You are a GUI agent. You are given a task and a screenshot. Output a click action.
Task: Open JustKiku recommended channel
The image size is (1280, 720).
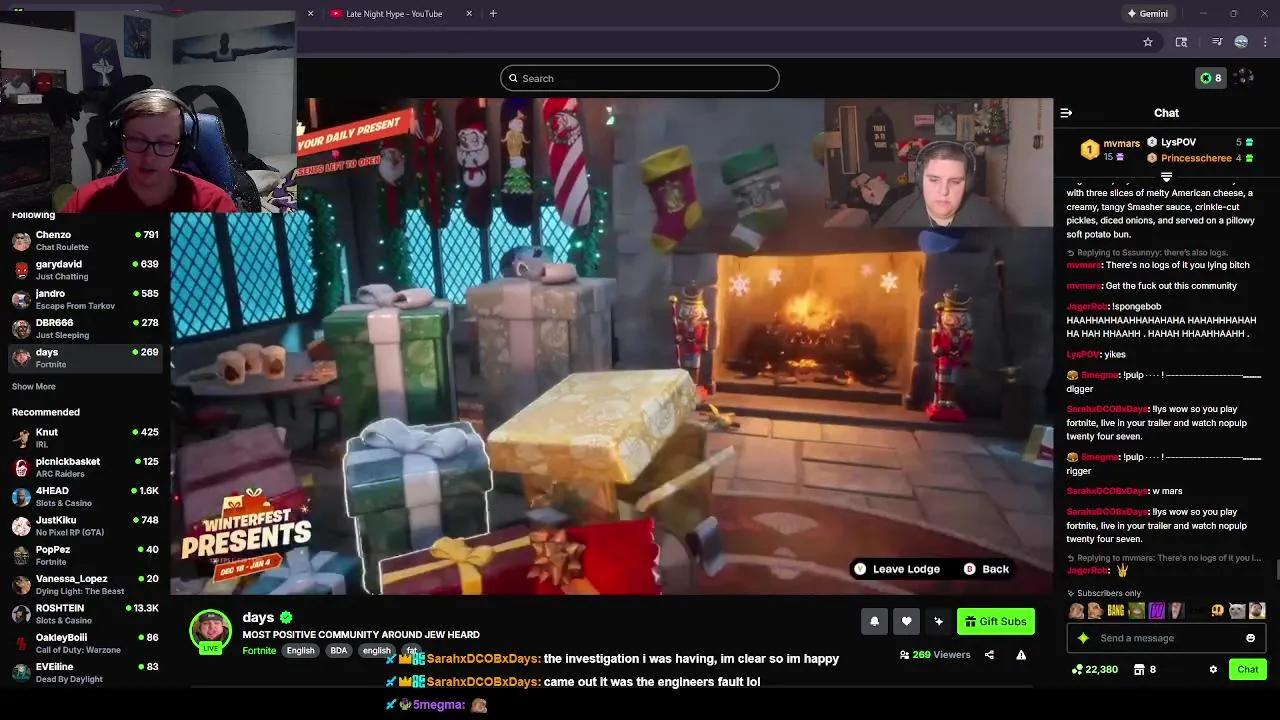coord(85,525)
